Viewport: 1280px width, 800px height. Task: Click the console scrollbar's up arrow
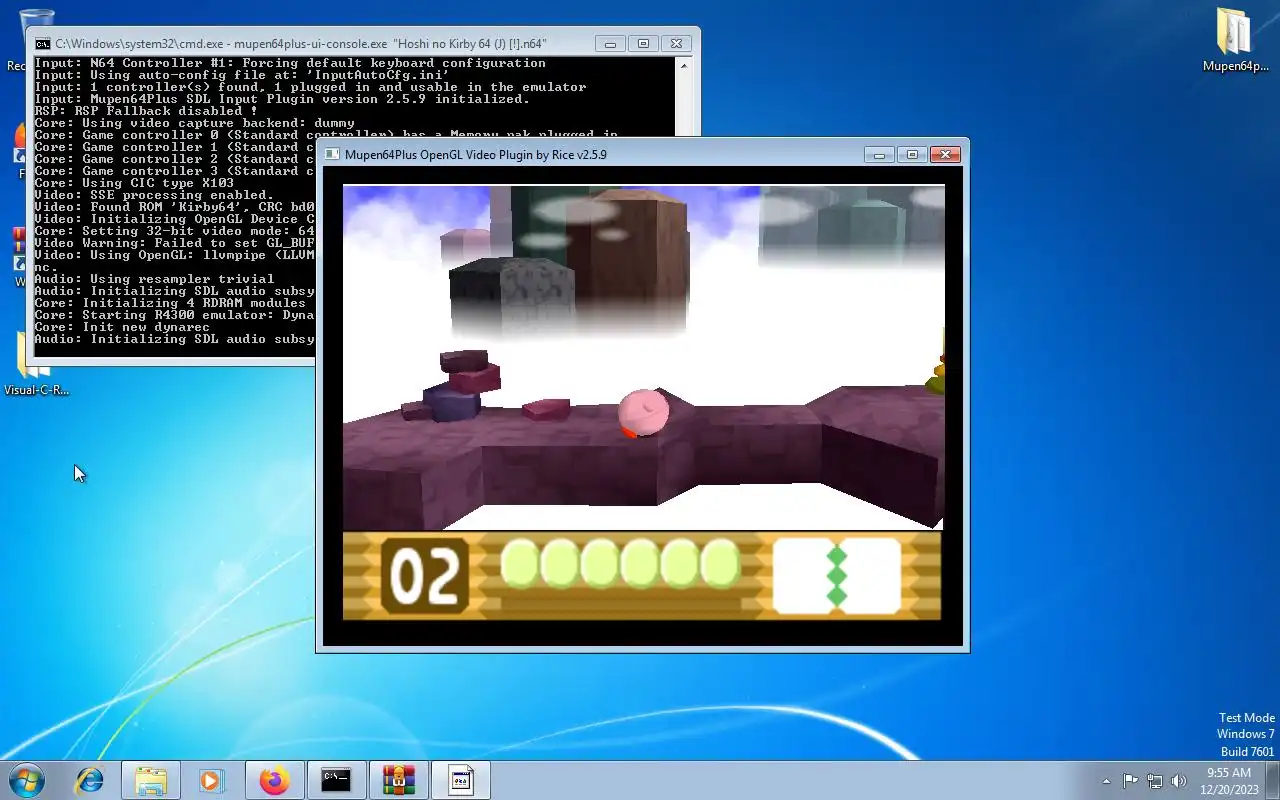point(685,66)
